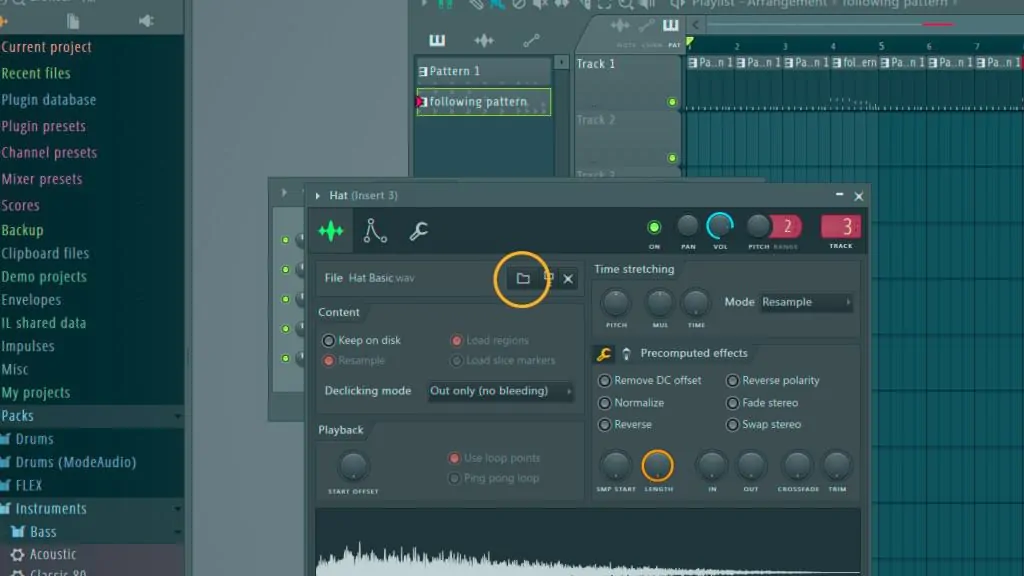Click the automation clip icon above patterns
The height and width of the screenshot is (576, 1024).
tap(531, 40)
